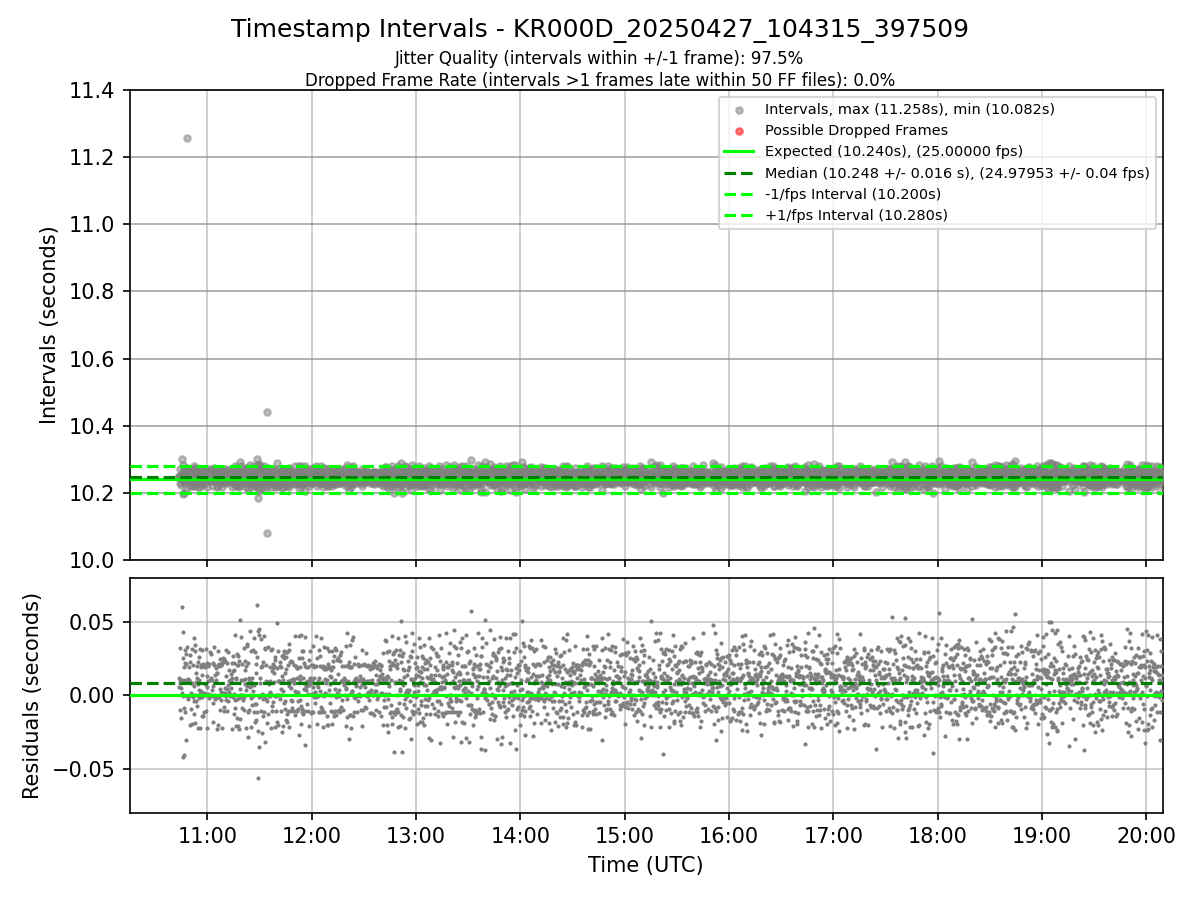Click the '12:00' time tick label

pos(311,835)
